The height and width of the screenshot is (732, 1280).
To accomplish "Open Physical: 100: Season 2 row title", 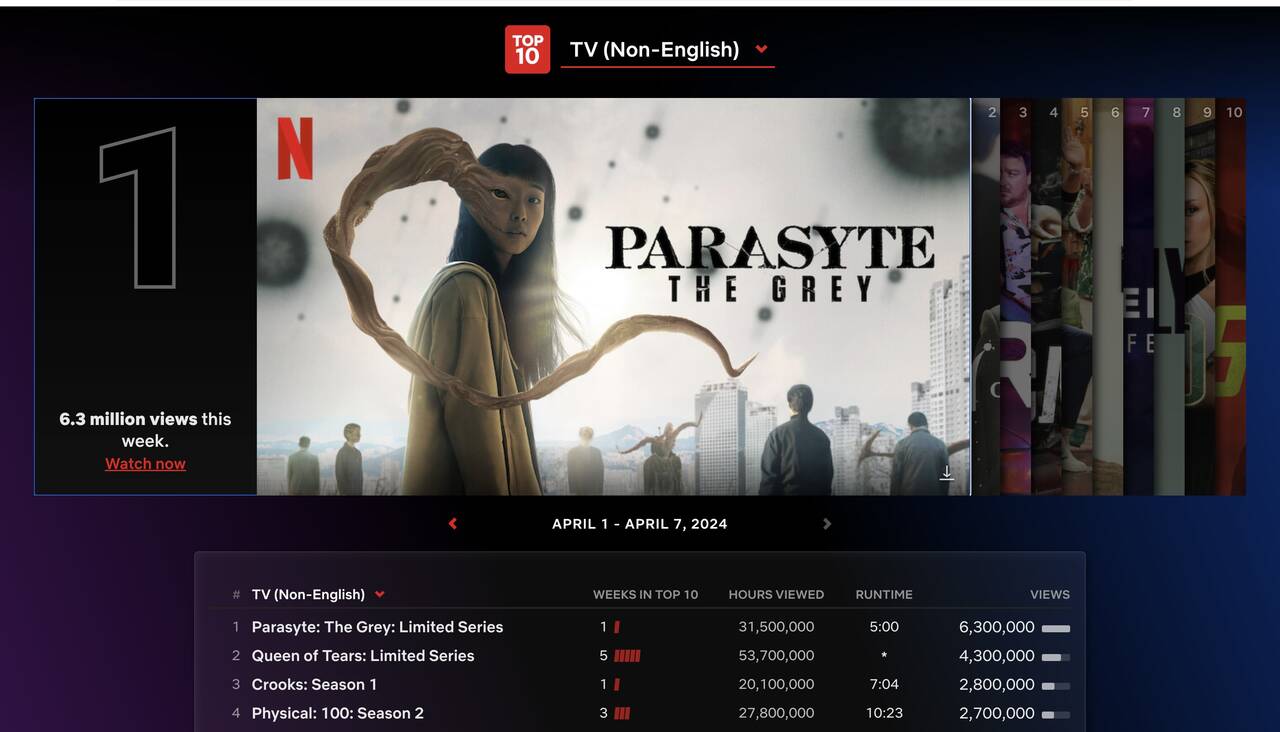I will [x=337, y=713].
